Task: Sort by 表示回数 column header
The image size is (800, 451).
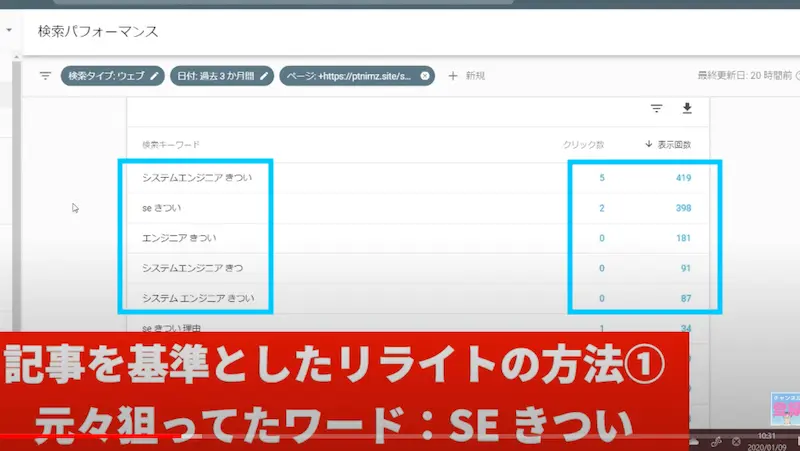Action: 668,145
